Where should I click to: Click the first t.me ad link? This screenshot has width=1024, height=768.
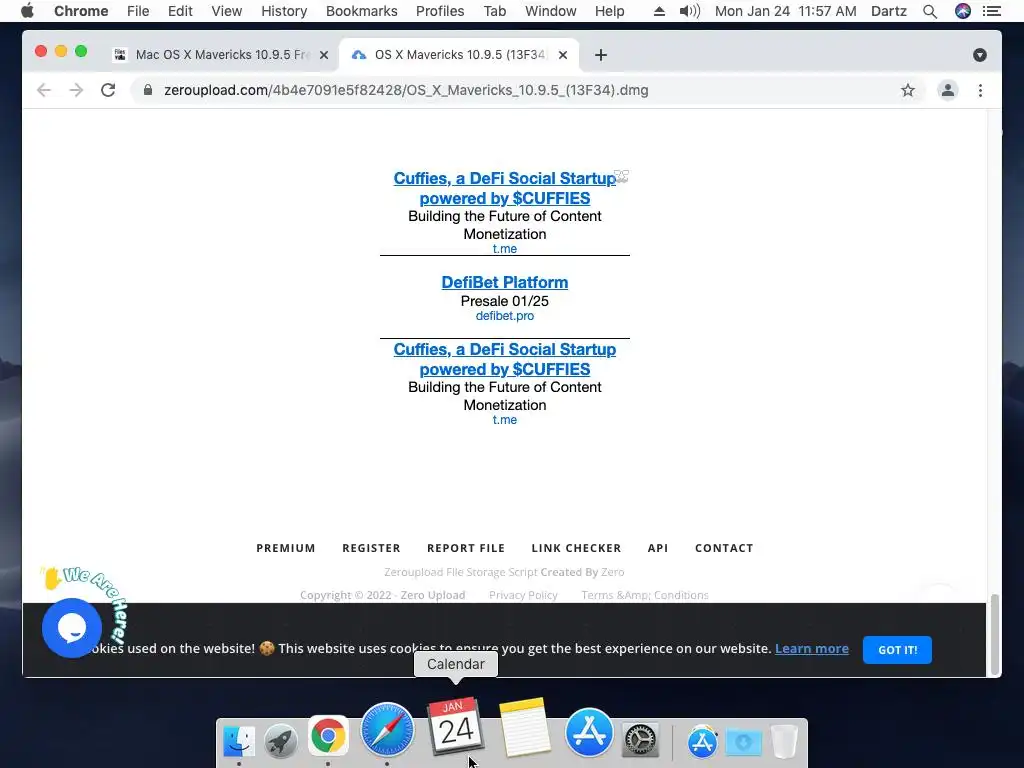click(504, 249)
